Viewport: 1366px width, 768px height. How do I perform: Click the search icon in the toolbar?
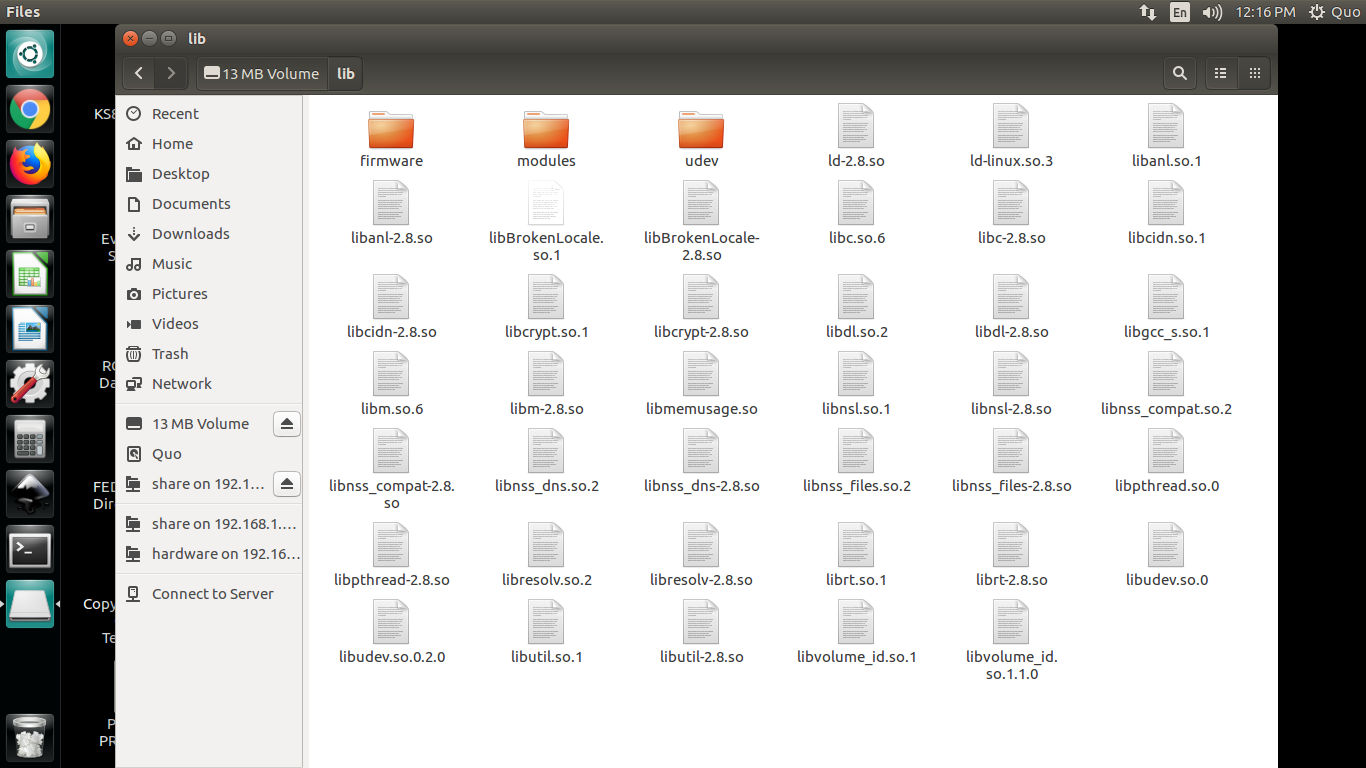click(1180, 73)
